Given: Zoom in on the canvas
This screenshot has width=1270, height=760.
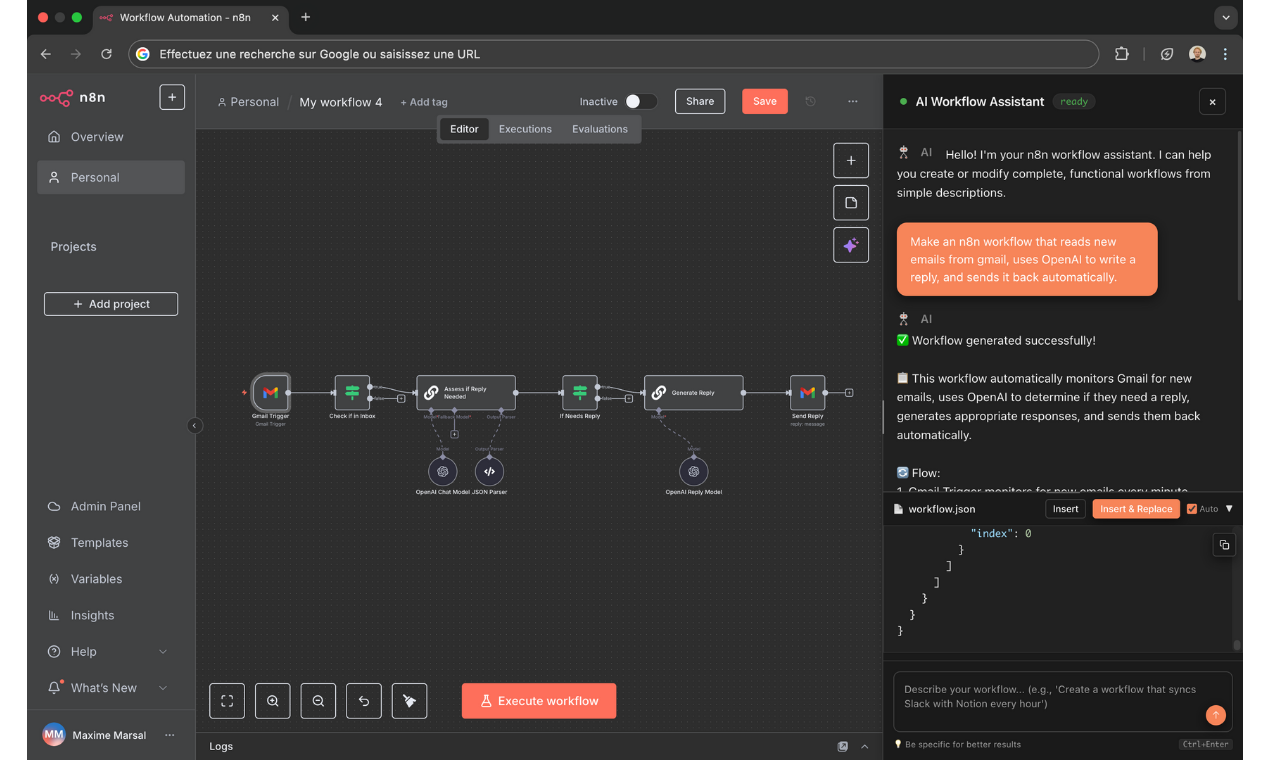Looking at the screenshot, I should coord(273,701).
